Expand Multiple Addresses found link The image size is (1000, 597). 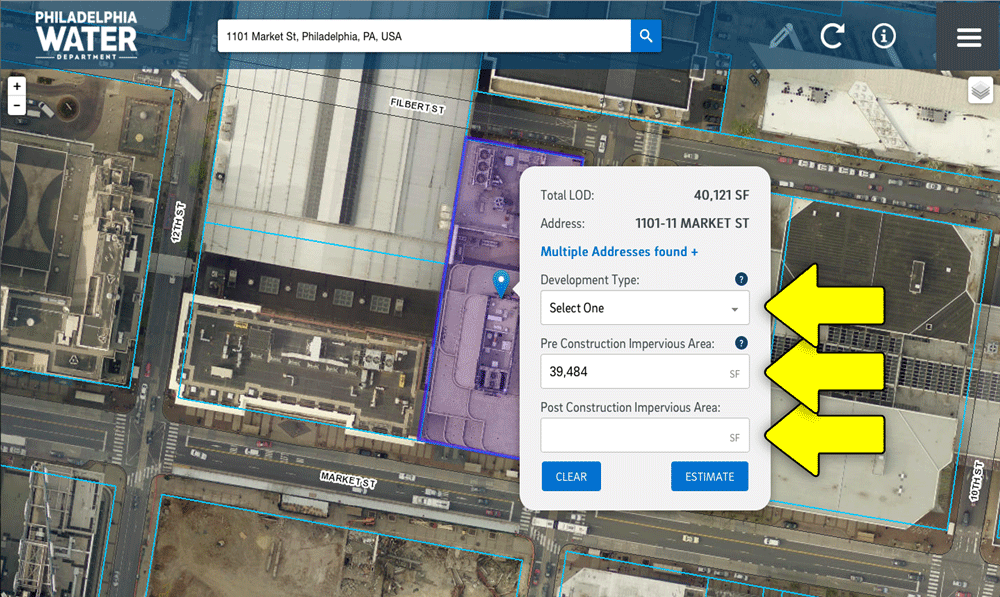click(619, 252)
